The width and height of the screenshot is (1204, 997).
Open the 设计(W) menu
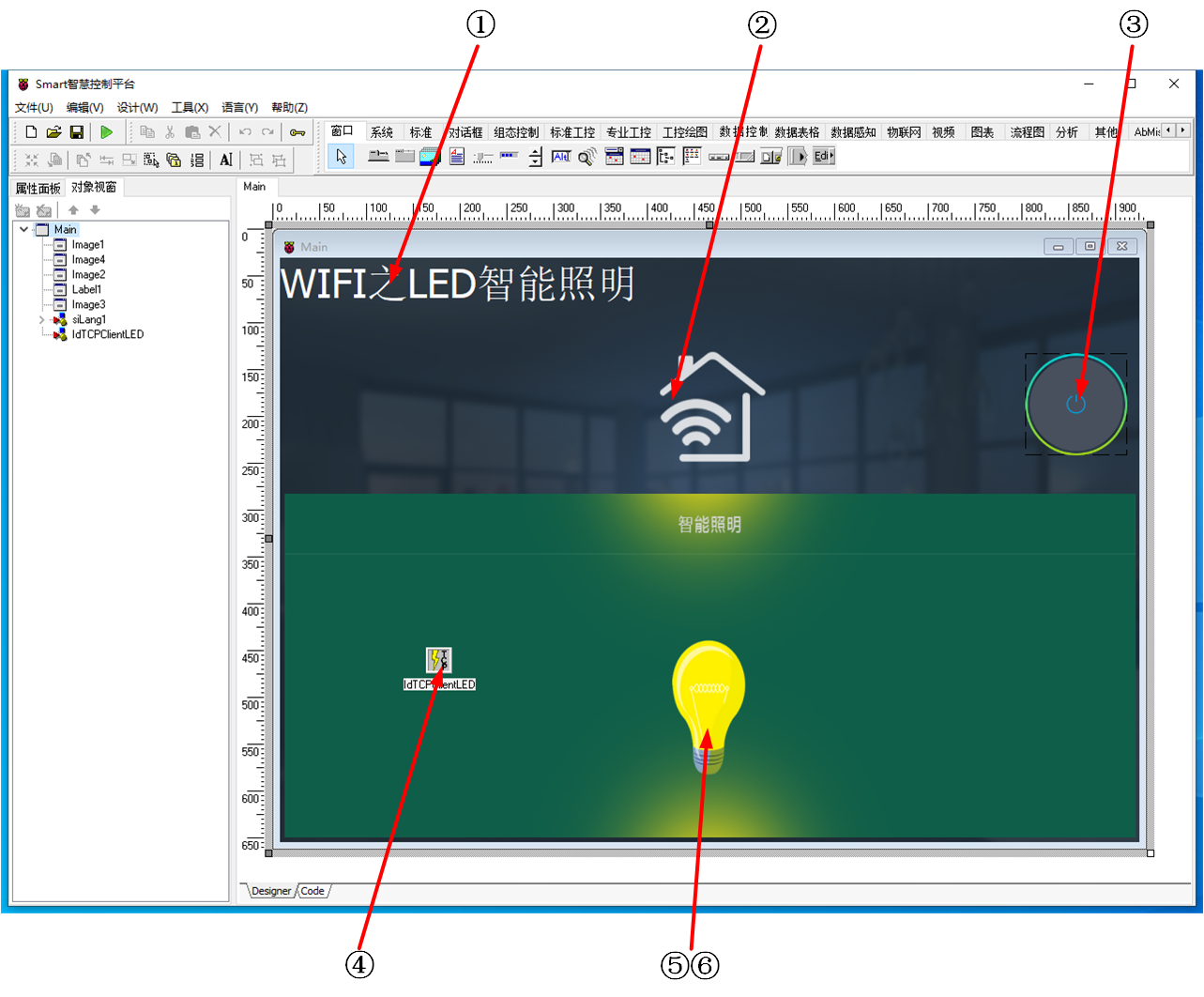[137, 108]
